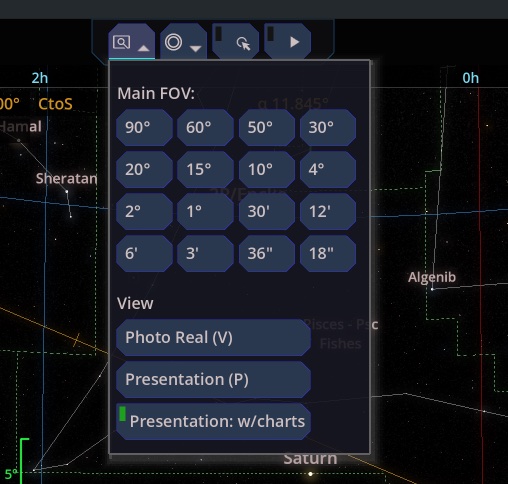The width and height of the screenshot is (508, 484).
Task: Click the Hamal star label
Action: 21,127
